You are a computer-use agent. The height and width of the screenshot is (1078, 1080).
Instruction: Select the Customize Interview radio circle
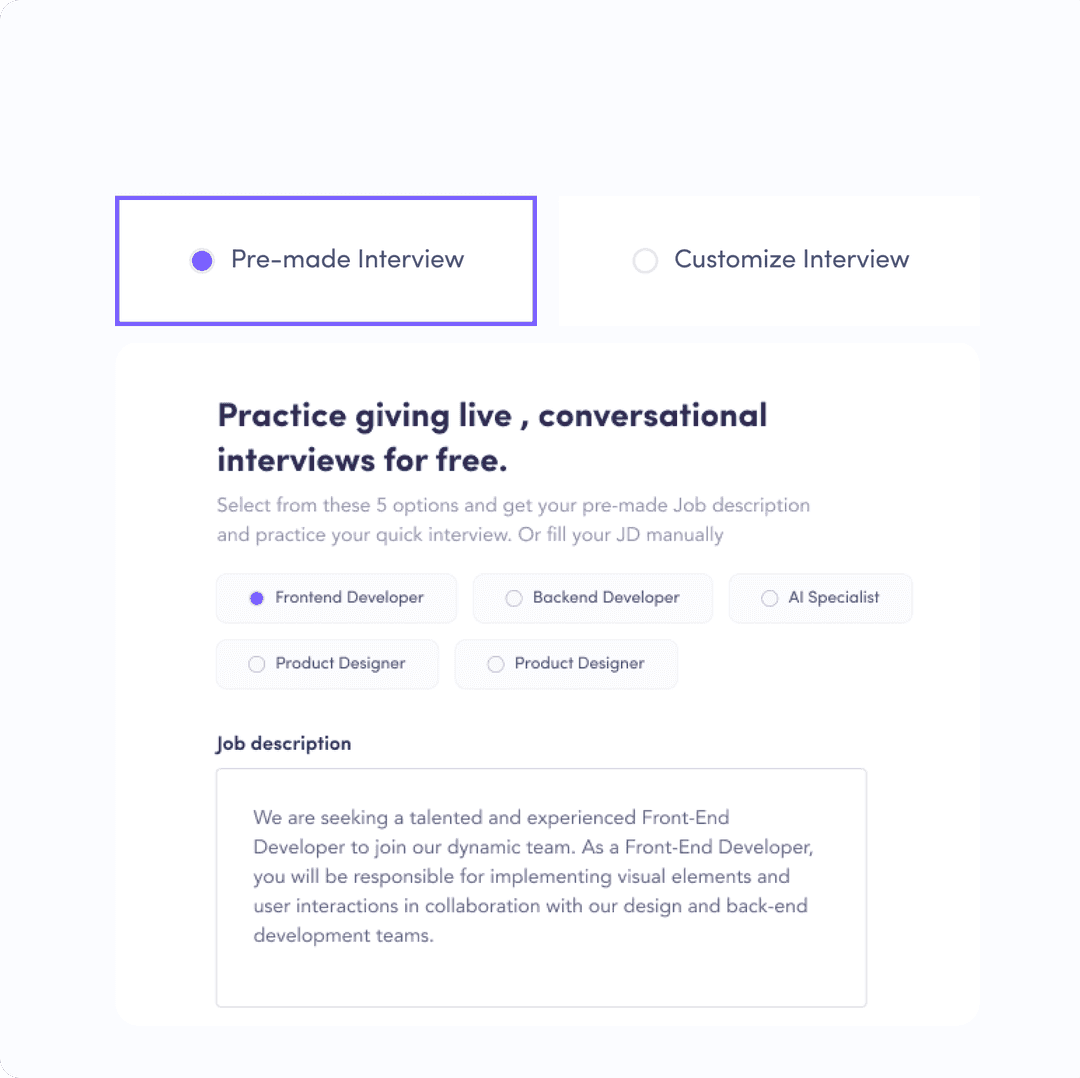pyautogui.click(x=645, y=261)
